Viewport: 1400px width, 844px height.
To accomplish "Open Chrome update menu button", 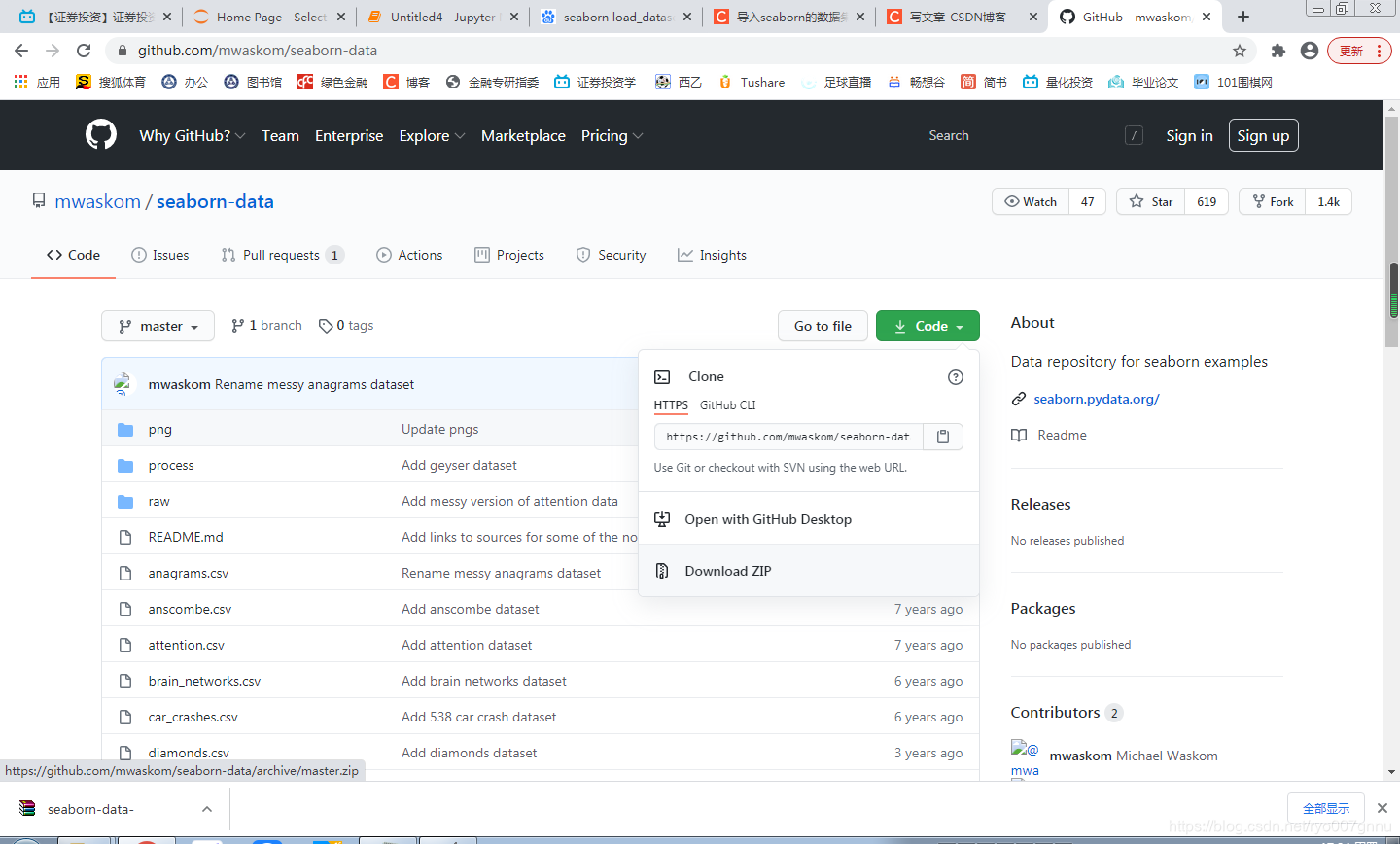I will (x=1359, y=51).
